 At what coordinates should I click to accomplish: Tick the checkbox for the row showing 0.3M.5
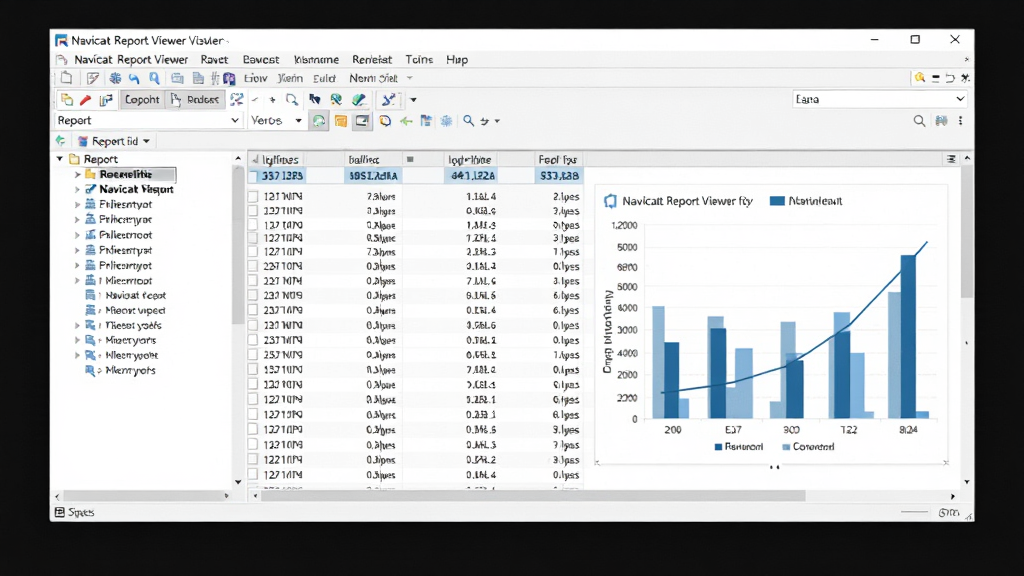[x=253, y=430]
